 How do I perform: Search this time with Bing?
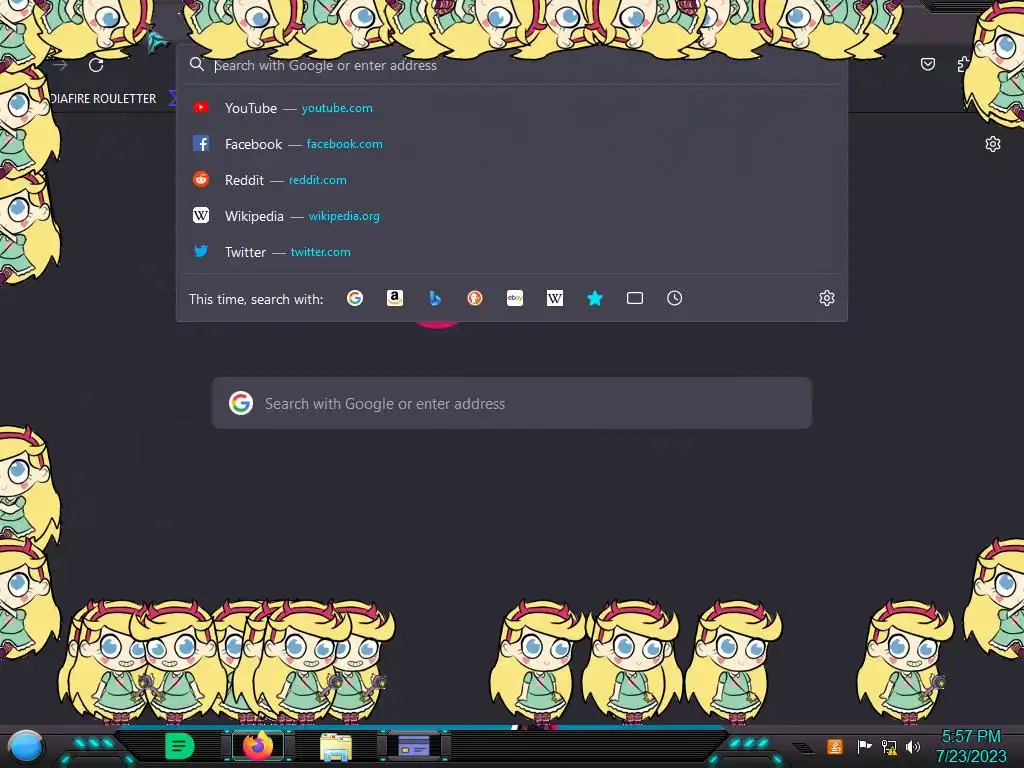point(435,298)
